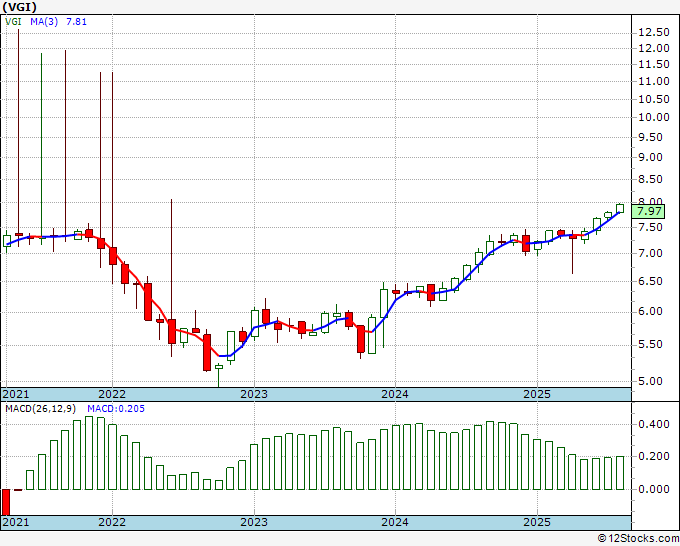The height and width of the screenshot is (546, 680).
Task: Click 2025 on the price chart time axis
Action: coord(537,394)
